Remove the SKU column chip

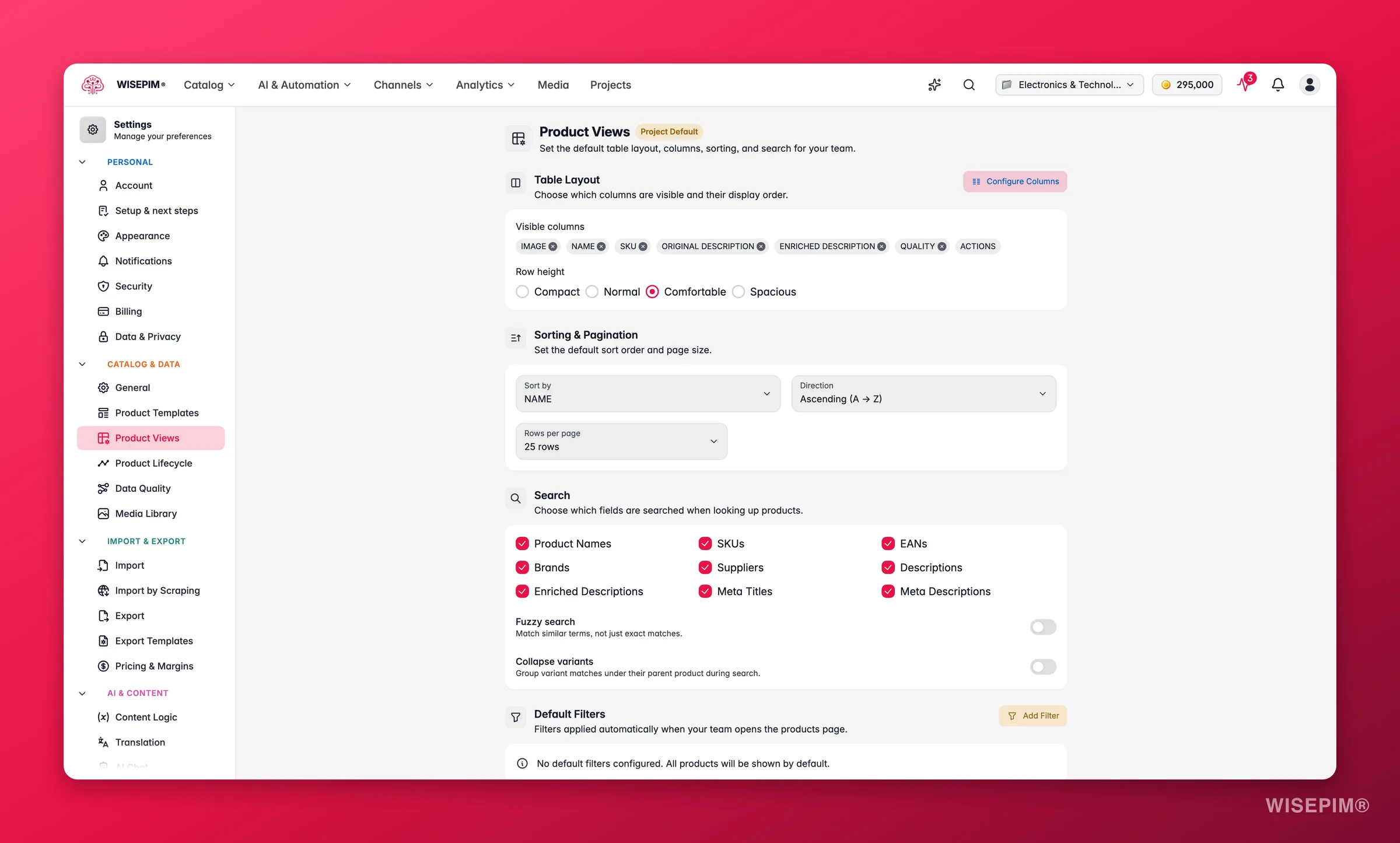(x=643, y=246)
